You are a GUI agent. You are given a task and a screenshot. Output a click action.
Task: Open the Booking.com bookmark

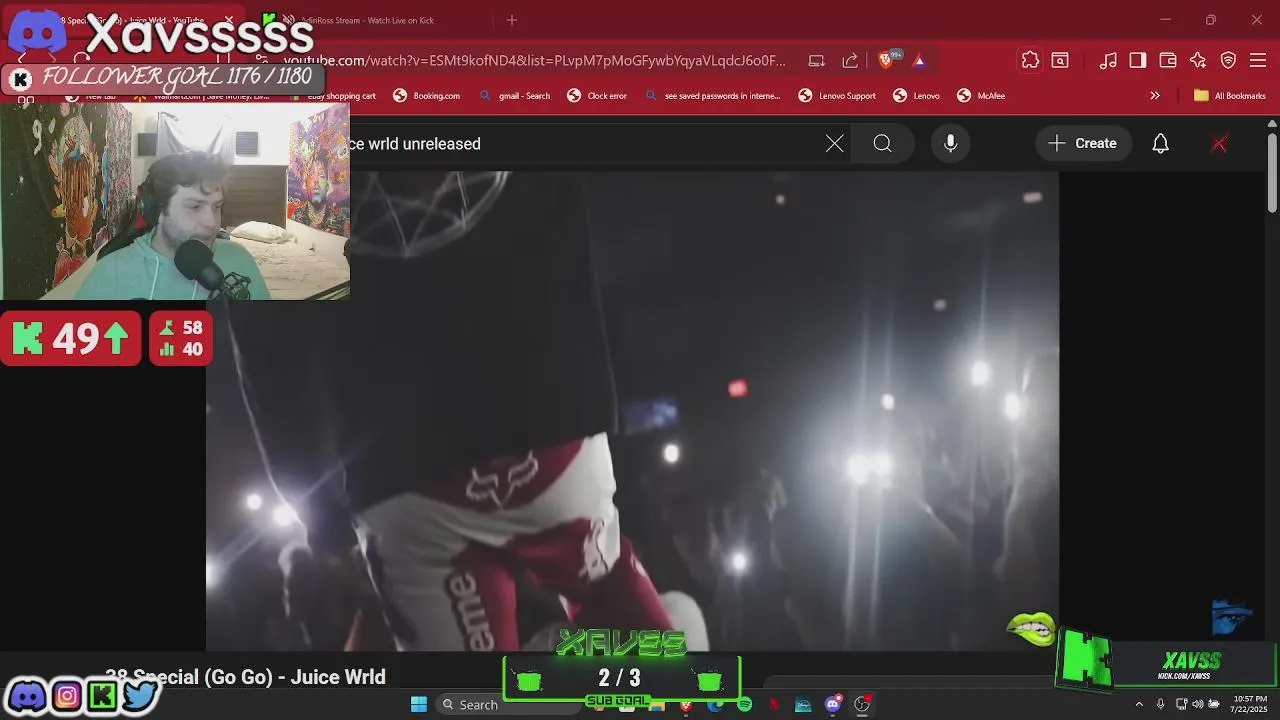[x=426, y=96]
